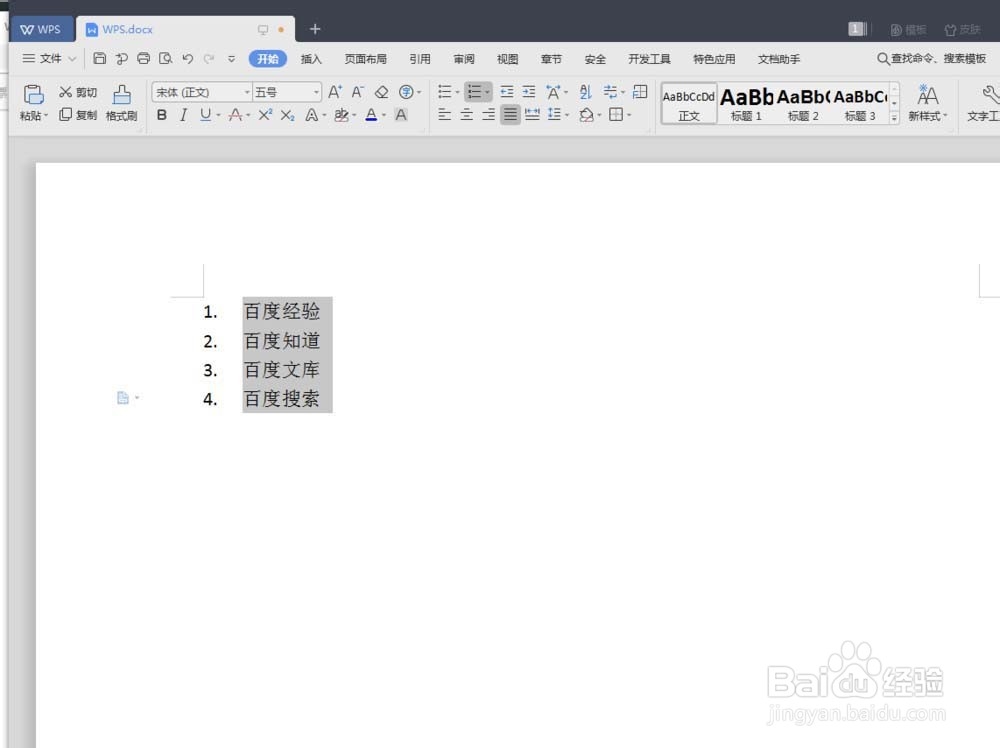Viewport: 1000px width, 748px height.
Task: Open the font name dropdown 宋体 (正文)
Action: [x=202, y=92]
